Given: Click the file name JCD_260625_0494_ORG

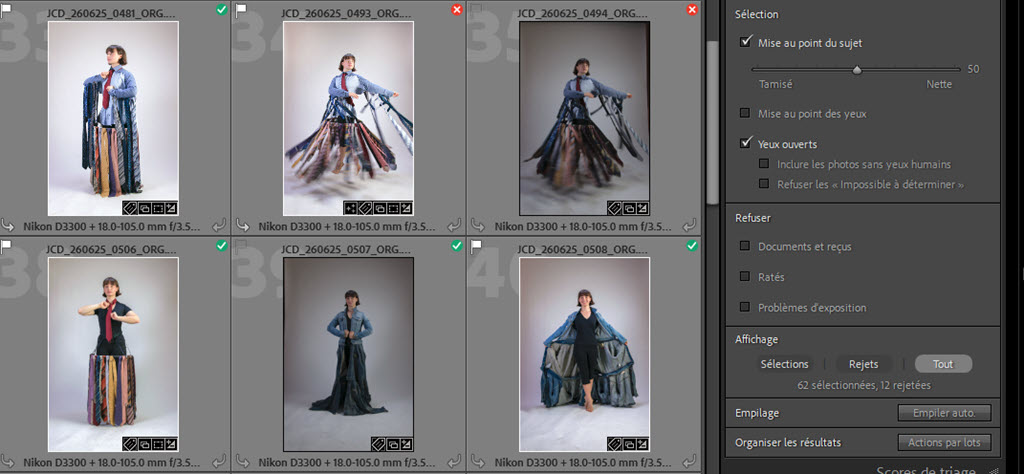Looking at the screenshot, I should pos(584,13).
